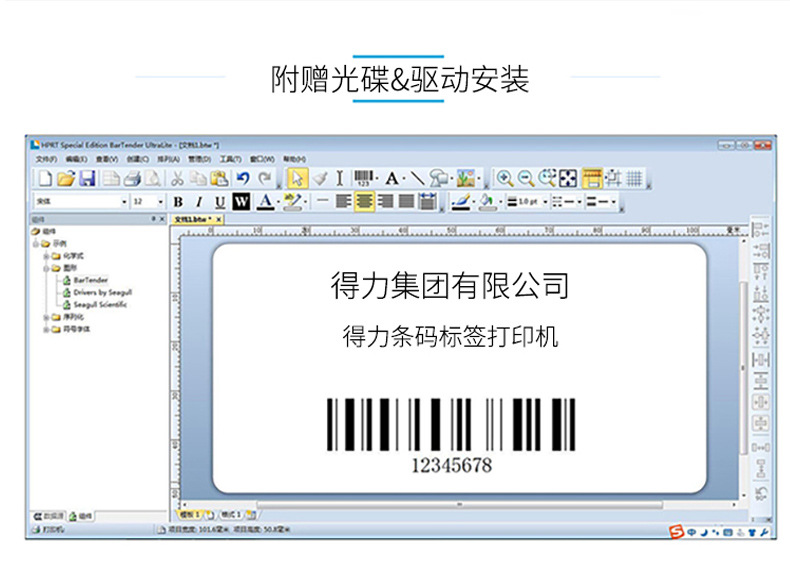Create a new document with the blank page icon

click(45, 178)
